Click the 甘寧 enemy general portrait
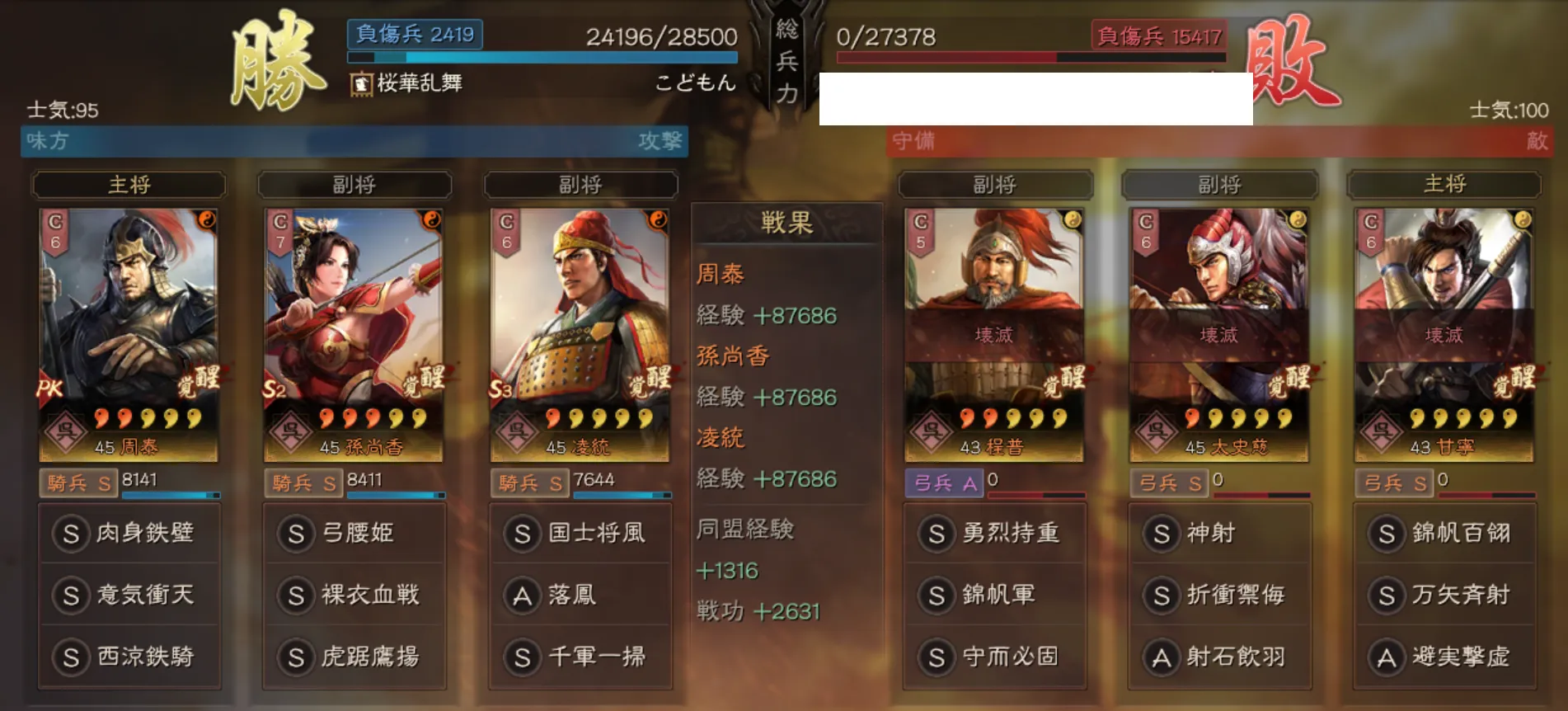Image resolution: width=1568 pixels, height=711 pixels. click(1444, 335)
